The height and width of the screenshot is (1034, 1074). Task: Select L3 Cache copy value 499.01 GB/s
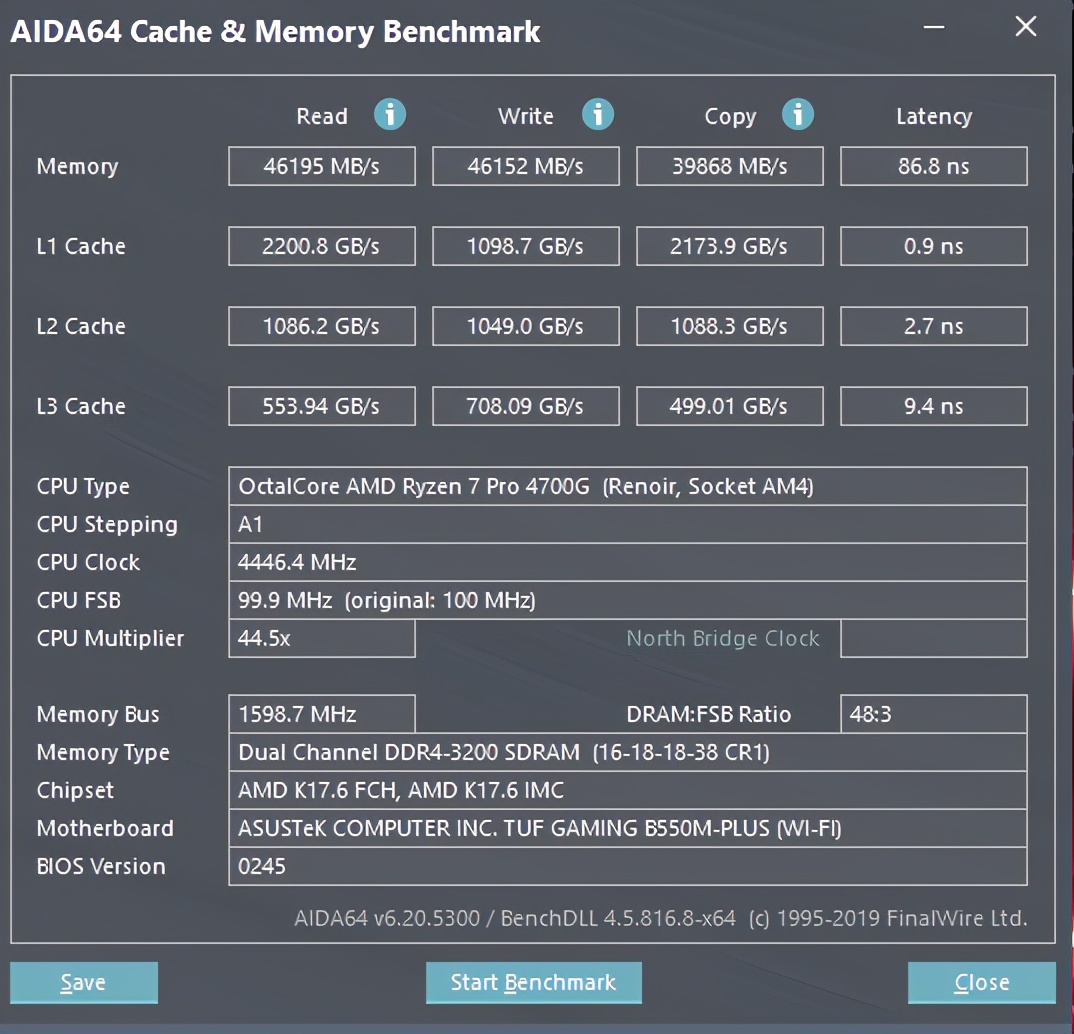[x=729, y=406]
